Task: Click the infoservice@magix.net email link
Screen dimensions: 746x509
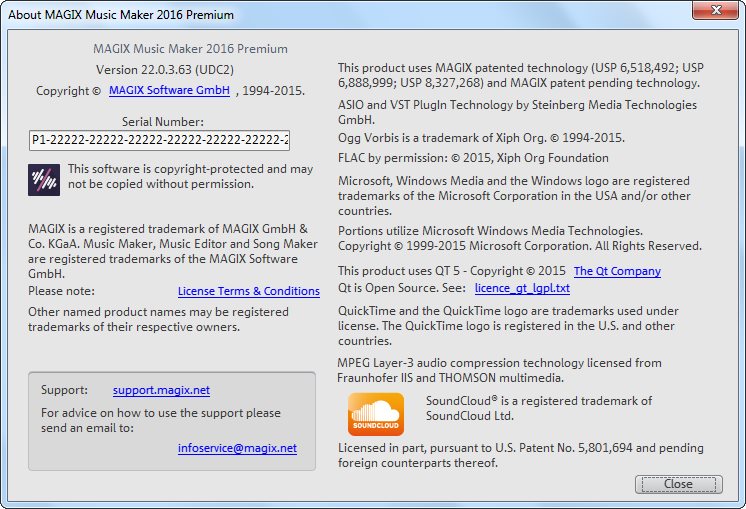Action: point(237,448)
